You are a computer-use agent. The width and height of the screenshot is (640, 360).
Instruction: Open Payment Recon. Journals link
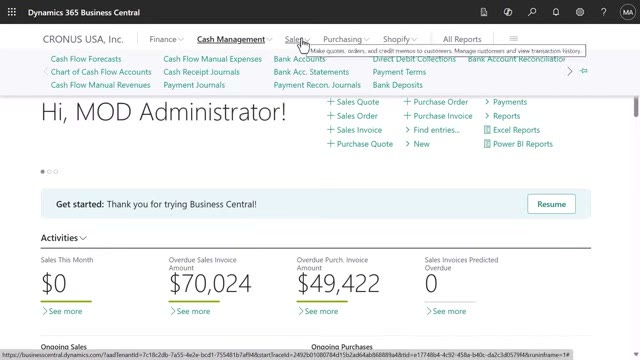point(317,85)
